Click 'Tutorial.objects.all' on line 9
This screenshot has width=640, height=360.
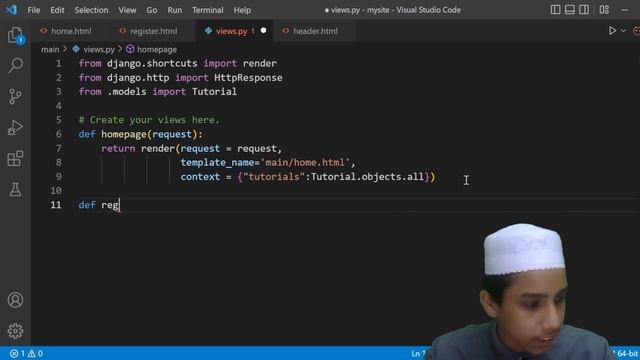click(x=367, y=176)
